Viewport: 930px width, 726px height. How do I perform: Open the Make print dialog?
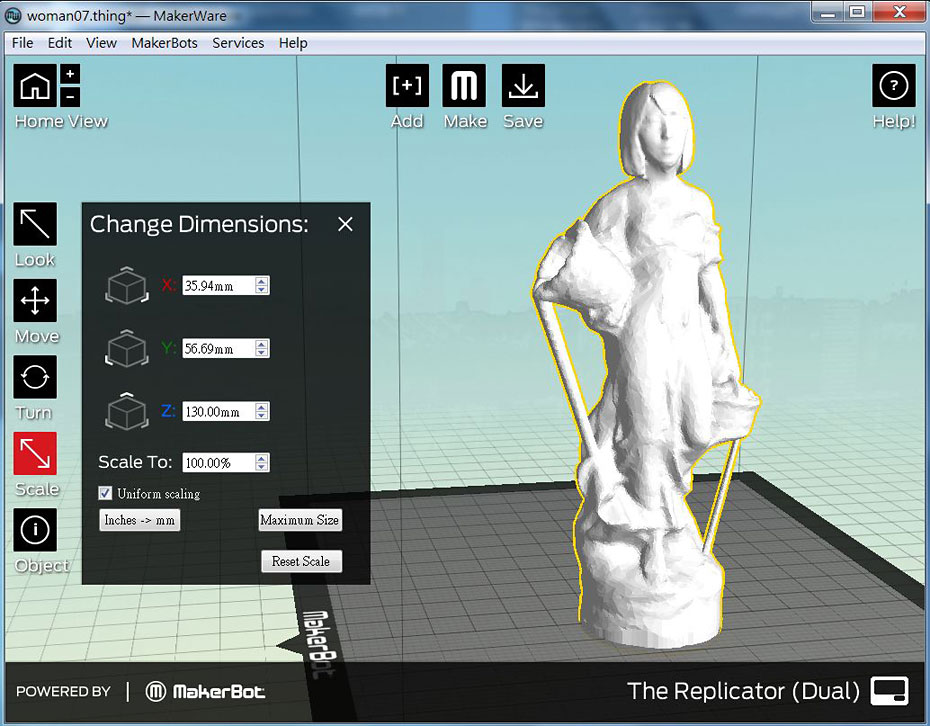[x=464, y=85]
